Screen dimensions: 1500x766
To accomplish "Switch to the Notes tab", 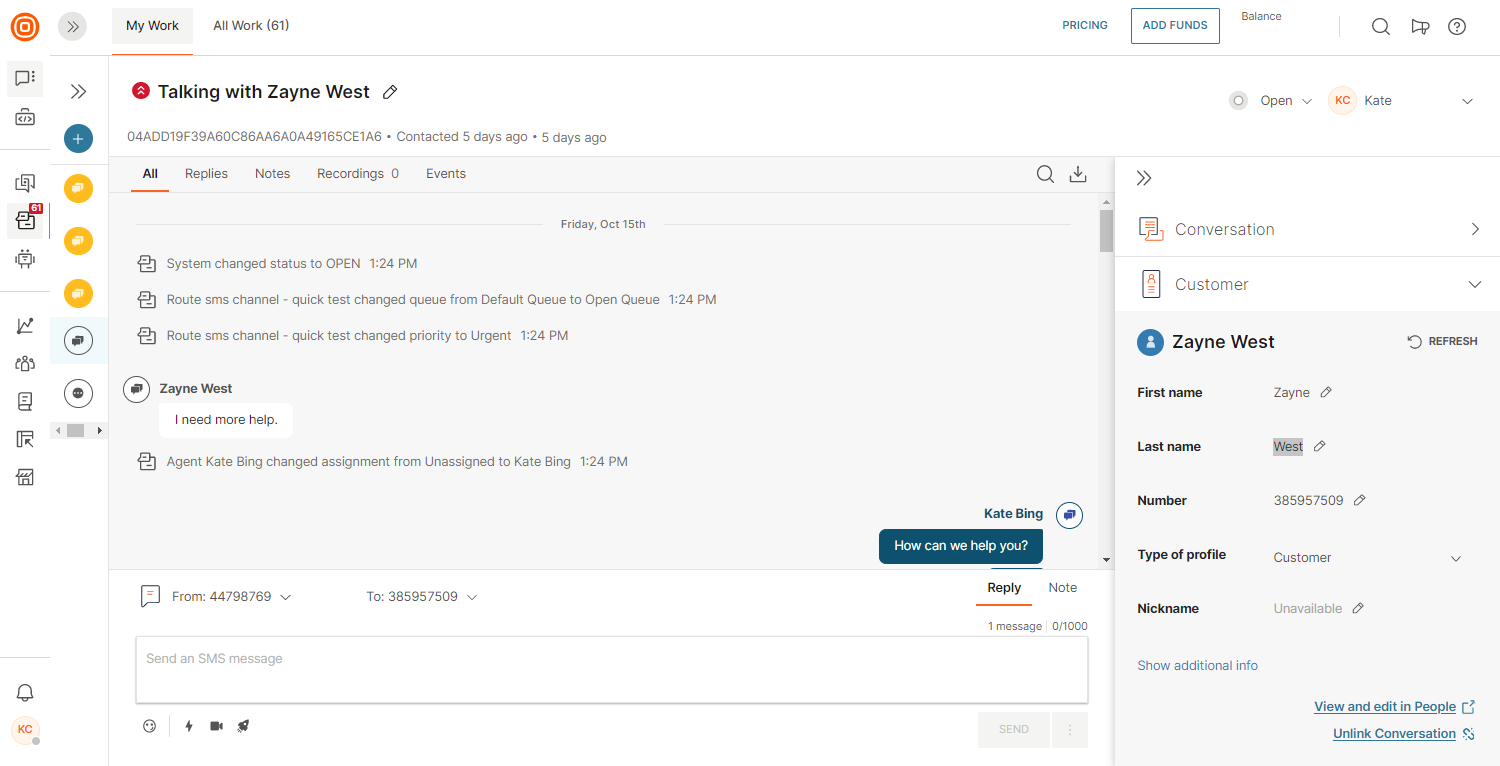I will [272, 174].
